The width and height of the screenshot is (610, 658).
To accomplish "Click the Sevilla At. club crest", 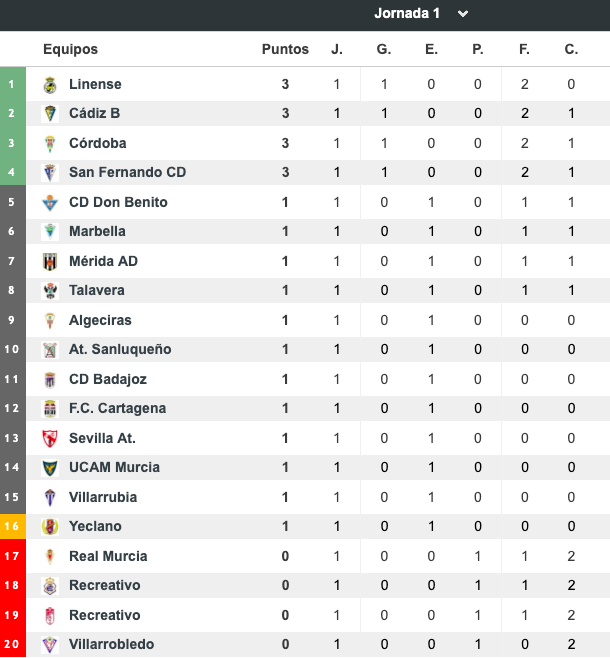I will 50,439.
